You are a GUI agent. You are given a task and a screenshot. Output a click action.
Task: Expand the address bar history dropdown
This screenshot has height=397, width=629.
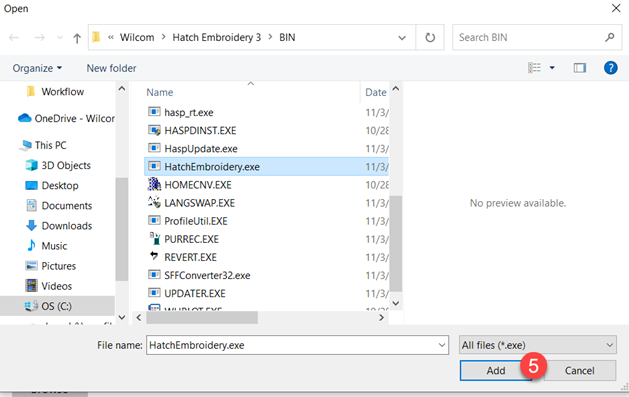(x=402, y=38)
